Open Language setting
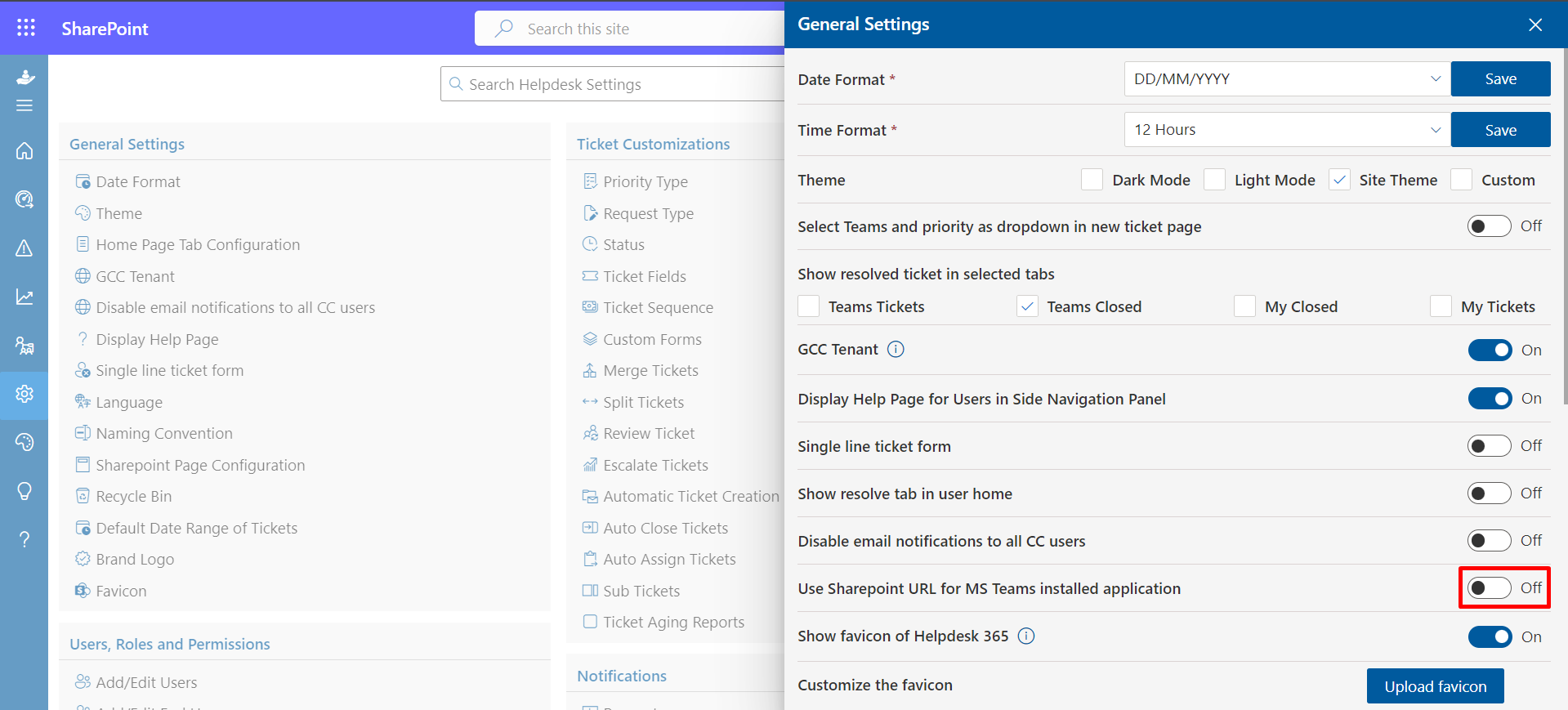The width and height of the screenshot is (1568, 710). point(118,402)
